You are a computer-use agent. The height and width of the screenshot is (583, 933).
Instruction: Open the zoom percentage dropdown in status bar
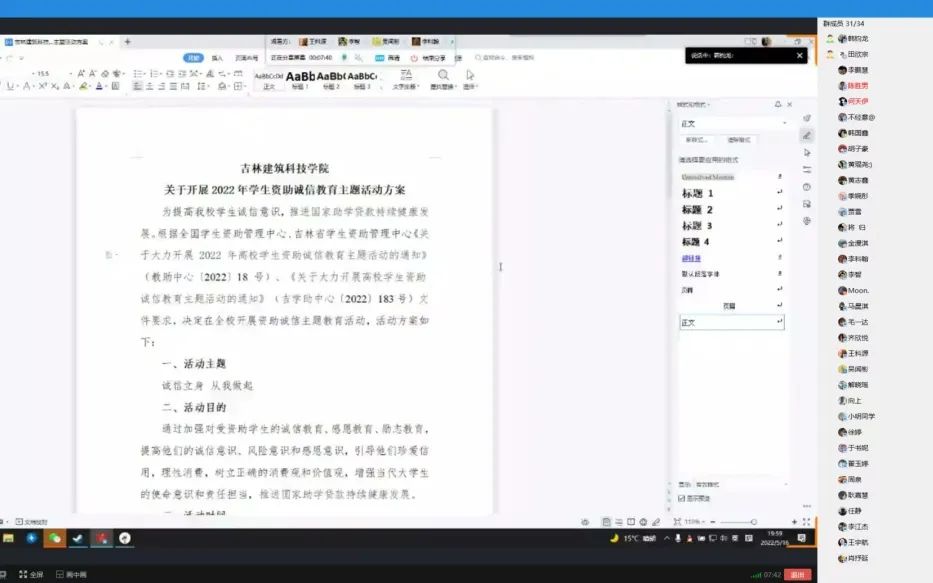coord(692,522)
